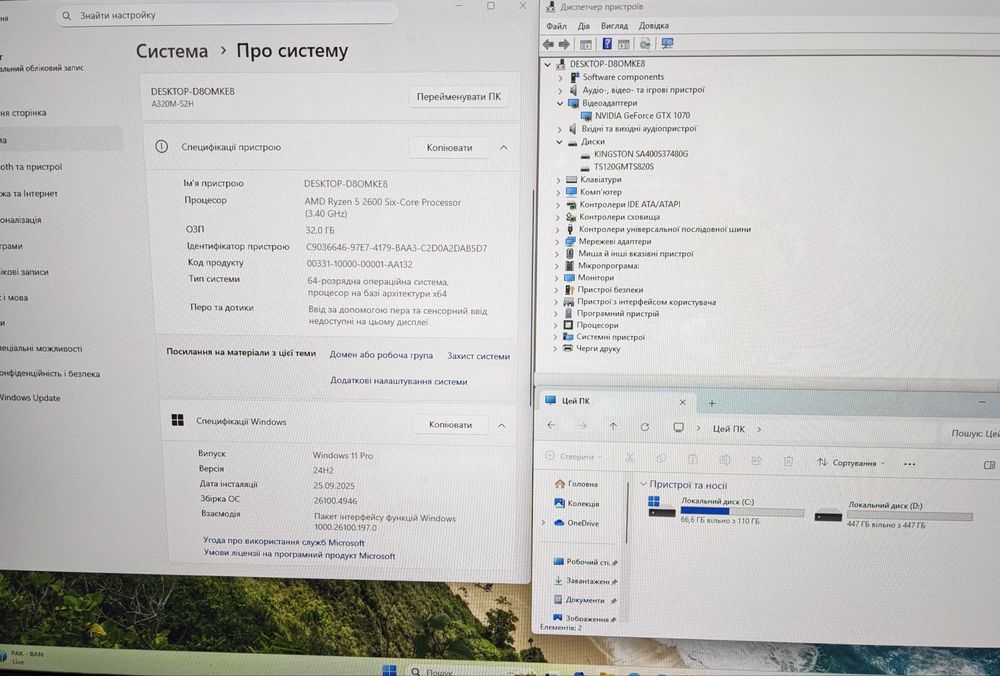1000x676 pixels.
Task: Open Завантаження in Explorer quick access
Action: pyautogui.click(x=585, y=581)
